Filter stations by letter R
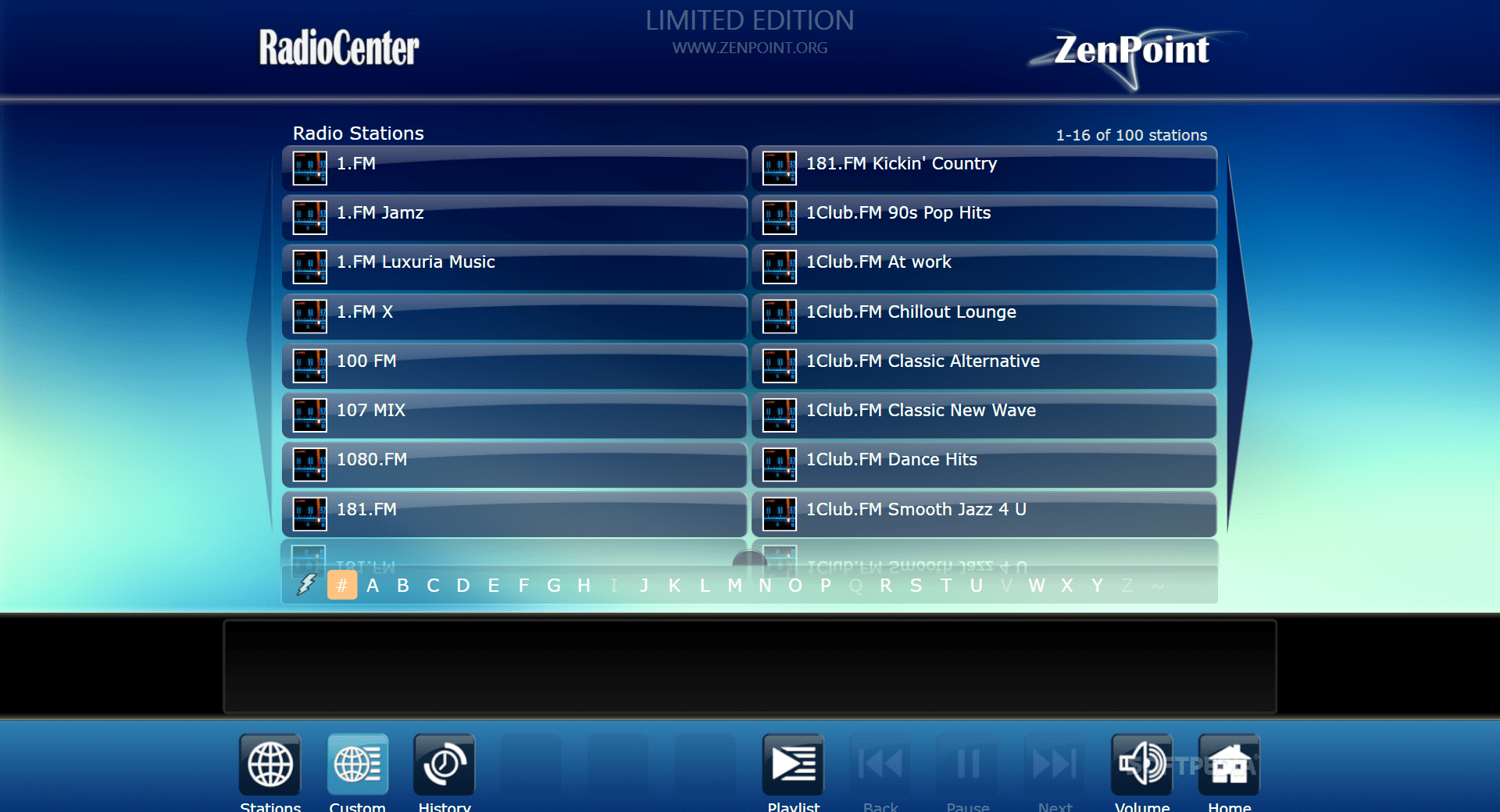1500x812 pixels. (x=886, y=586)
